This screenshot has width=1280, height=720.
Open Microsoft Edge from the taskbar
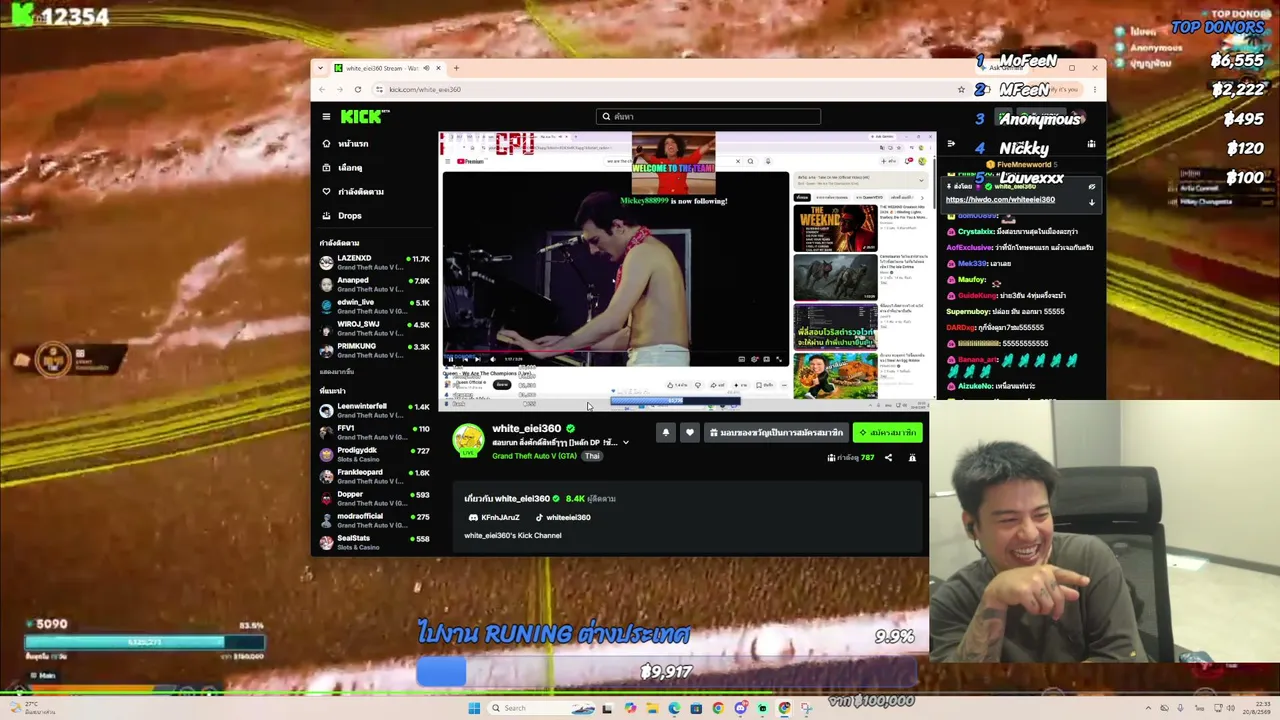pos(674,708)
